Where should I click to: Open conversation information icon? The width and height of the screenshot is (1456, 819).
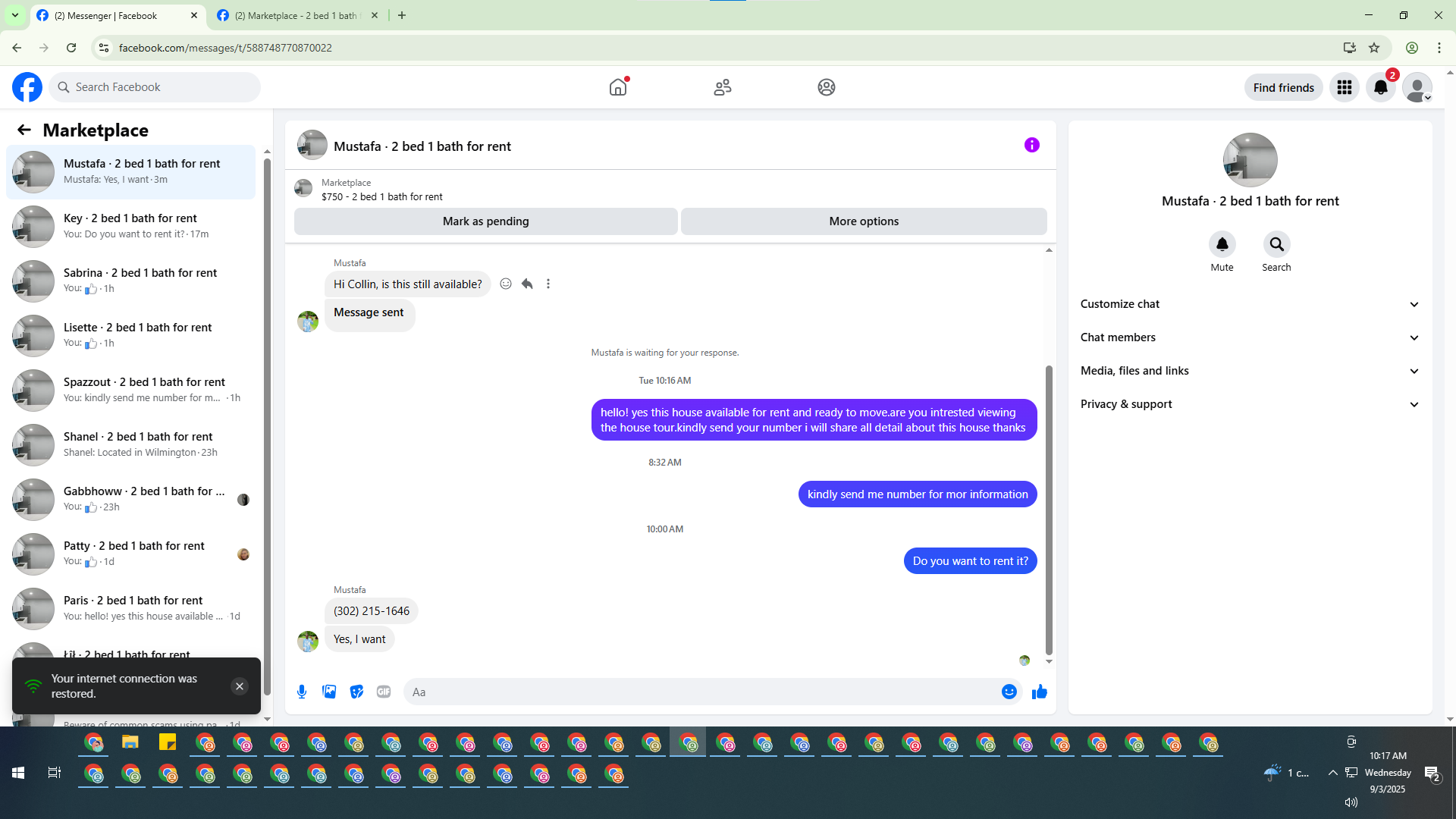pyautogui.click(x=1032, y=145)
